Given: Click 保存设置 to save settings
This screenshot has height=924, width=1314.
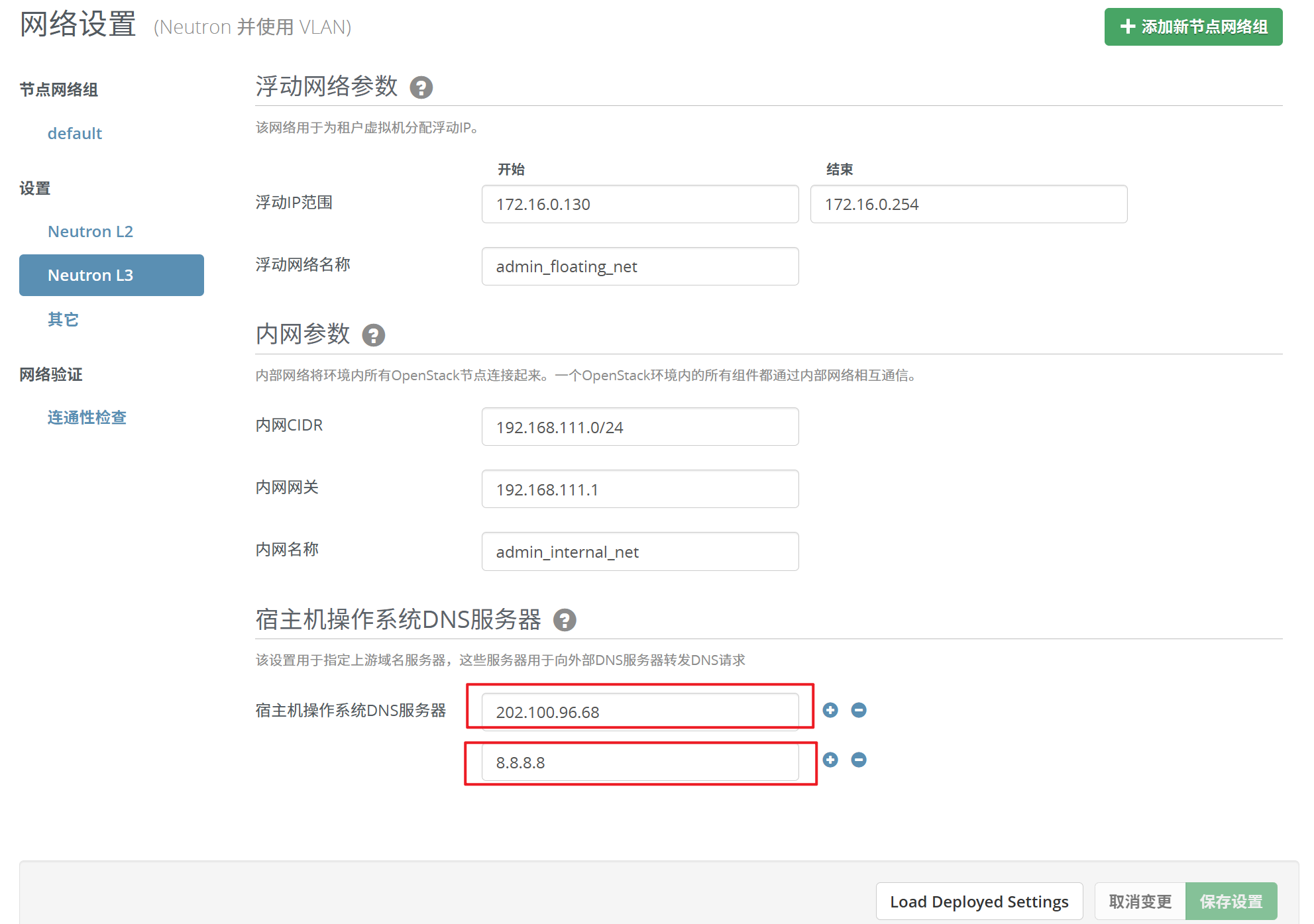Looking at the screenshot, I should tap(1231, 901).
